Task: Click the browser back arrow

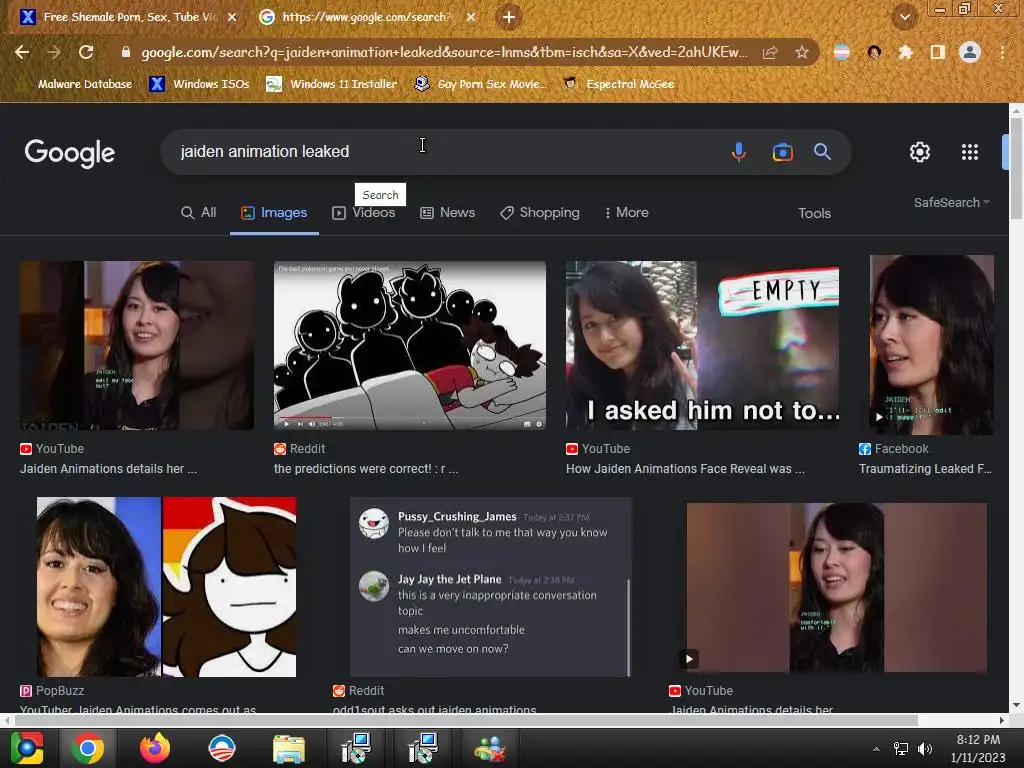Action: [22, 52]
